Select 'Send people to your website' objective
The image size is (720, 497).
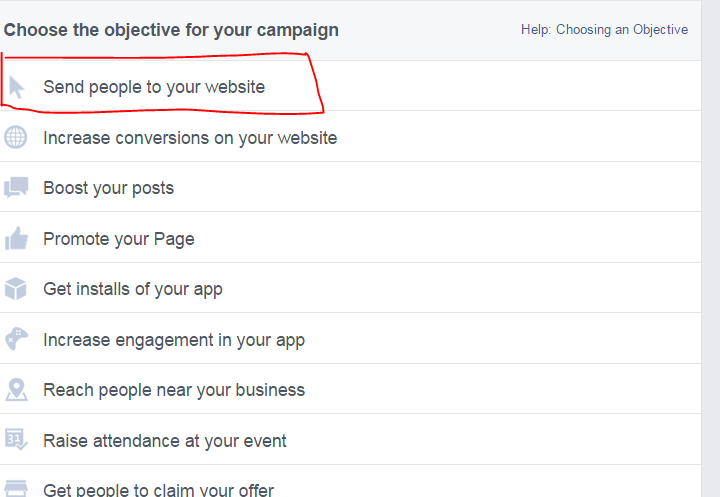point(350,86)
